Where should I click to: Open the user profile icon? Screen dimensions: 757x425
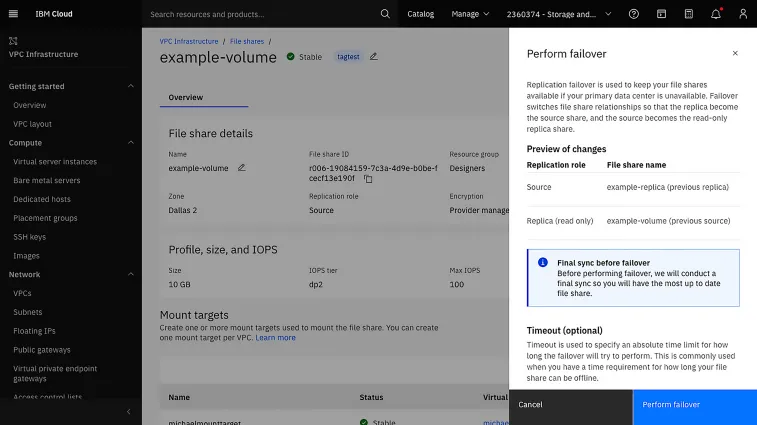click(x=742, y=14)
